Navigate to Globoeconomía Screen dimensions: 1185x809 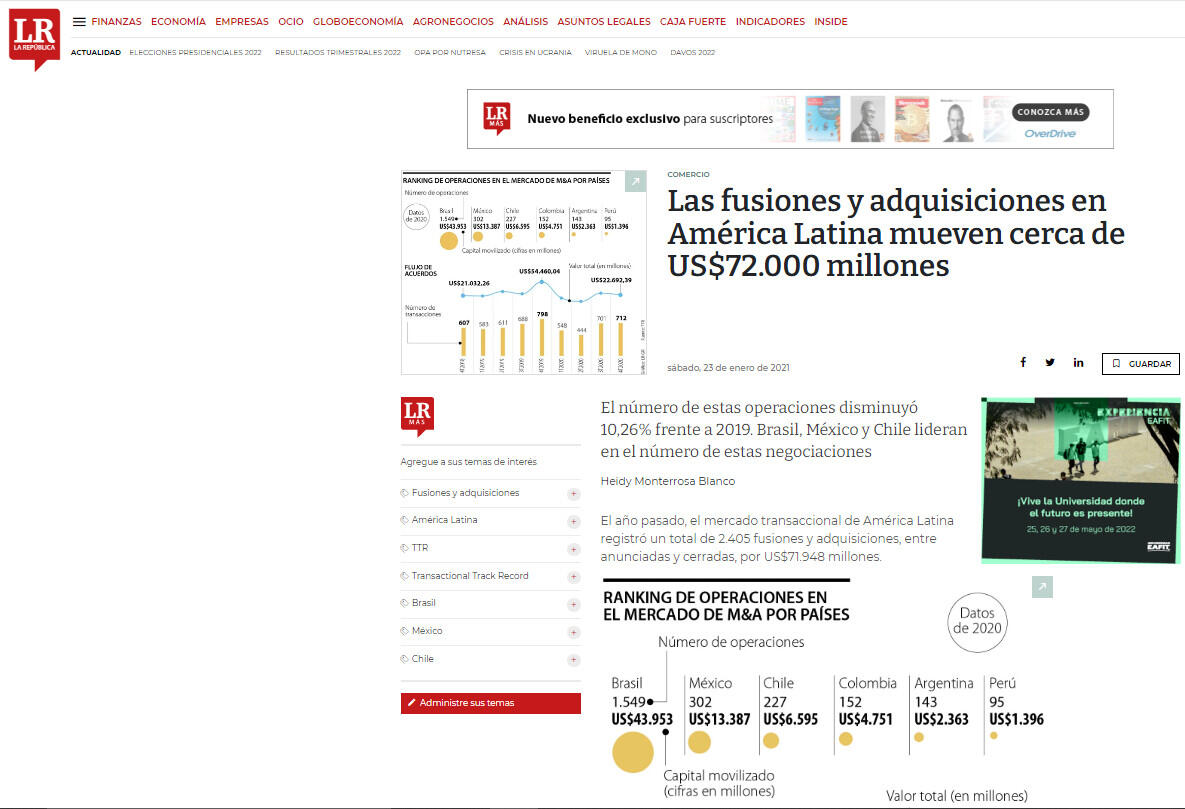358,22
